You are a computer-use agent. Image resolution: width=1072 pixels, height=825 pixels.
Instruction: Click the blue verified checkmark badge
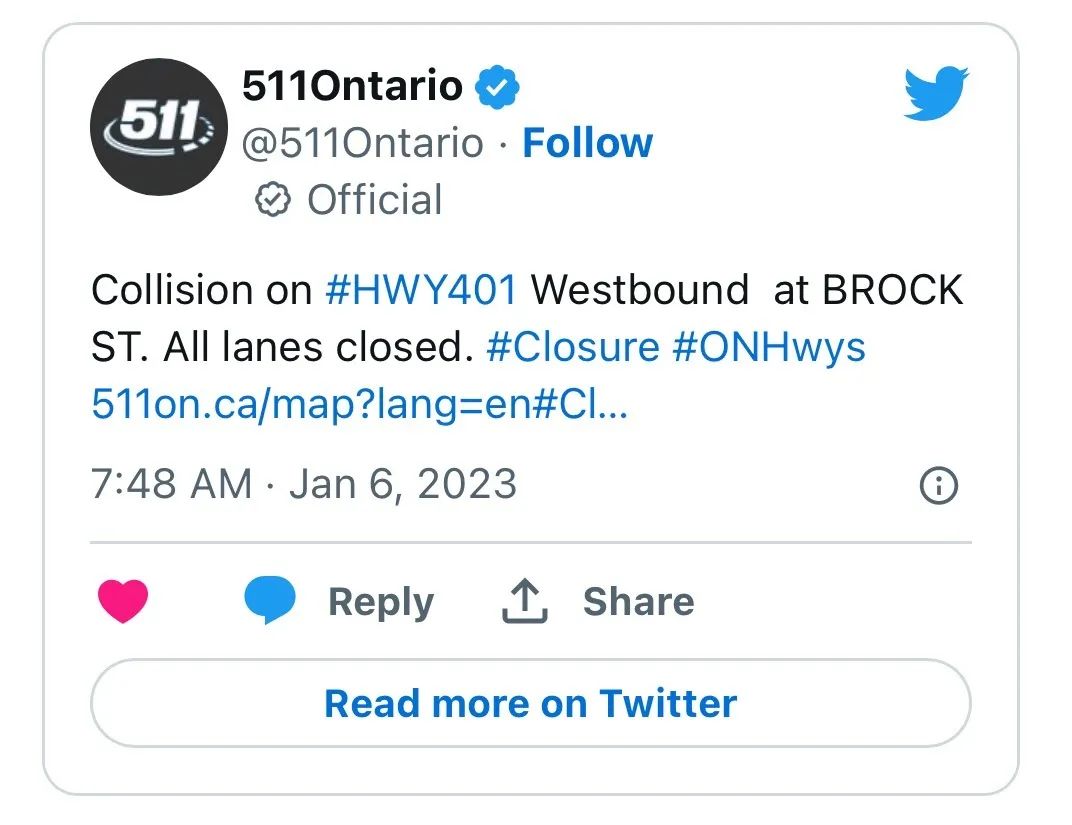click(497, 87)
